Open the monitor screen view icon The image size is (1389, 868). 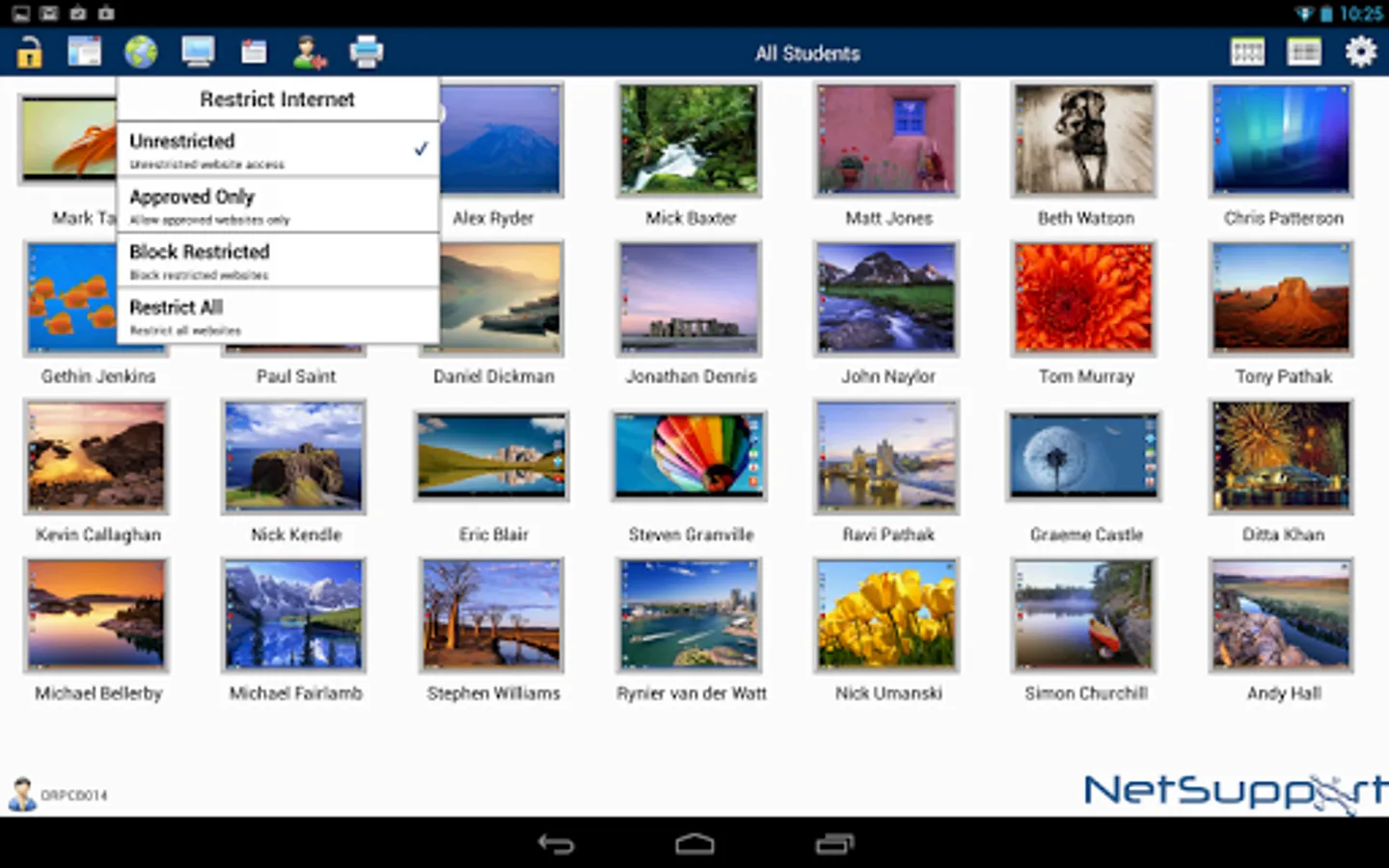pos(198,51)
